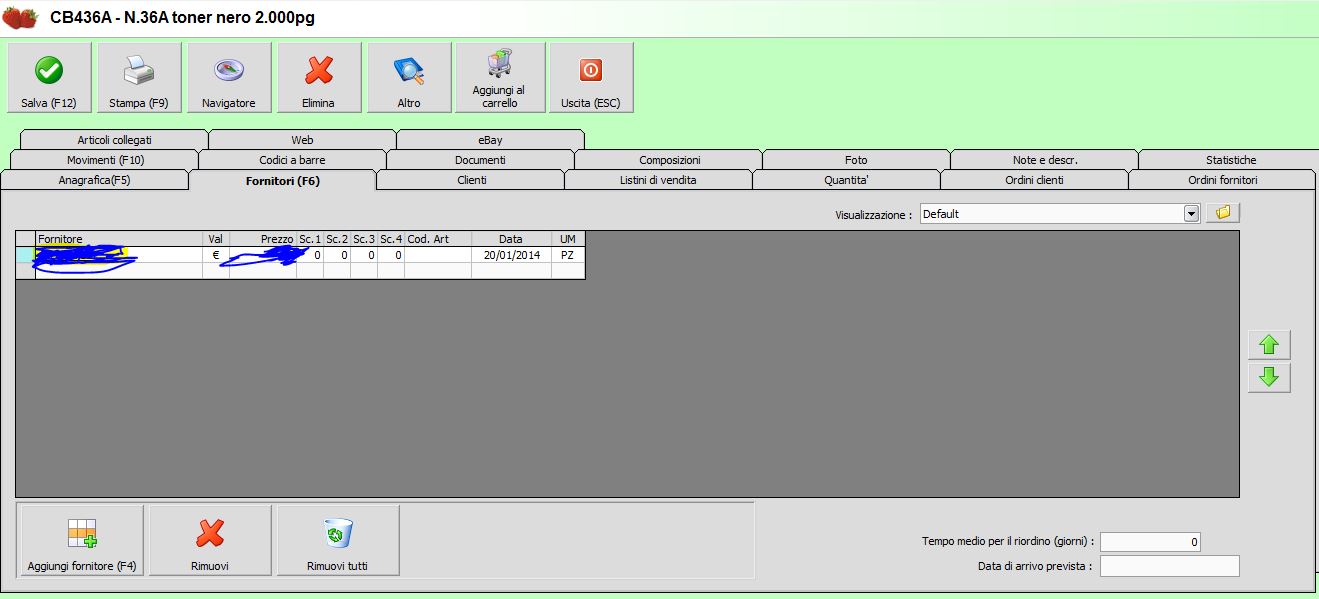Select the PZ unit cell
Viewport: 1319px width, 599px height.
(568, 255)
